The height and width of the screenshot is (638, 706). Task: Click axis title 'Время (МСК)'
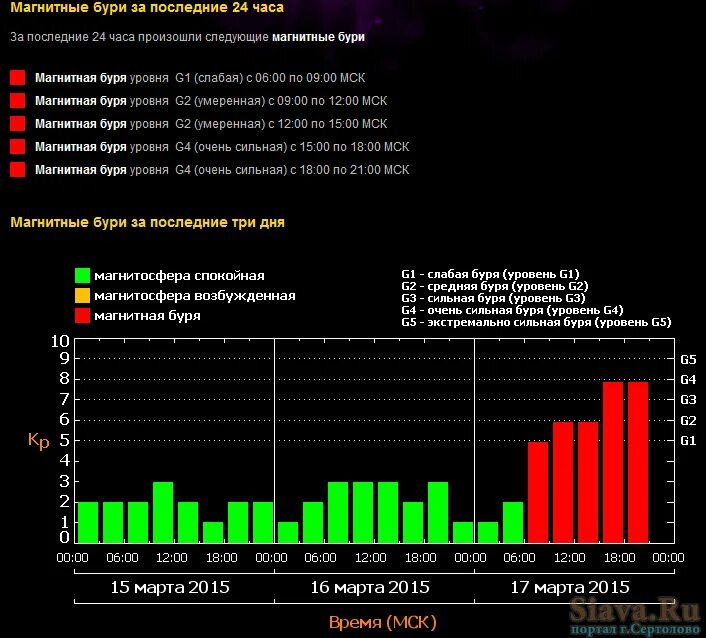(382, 623)
